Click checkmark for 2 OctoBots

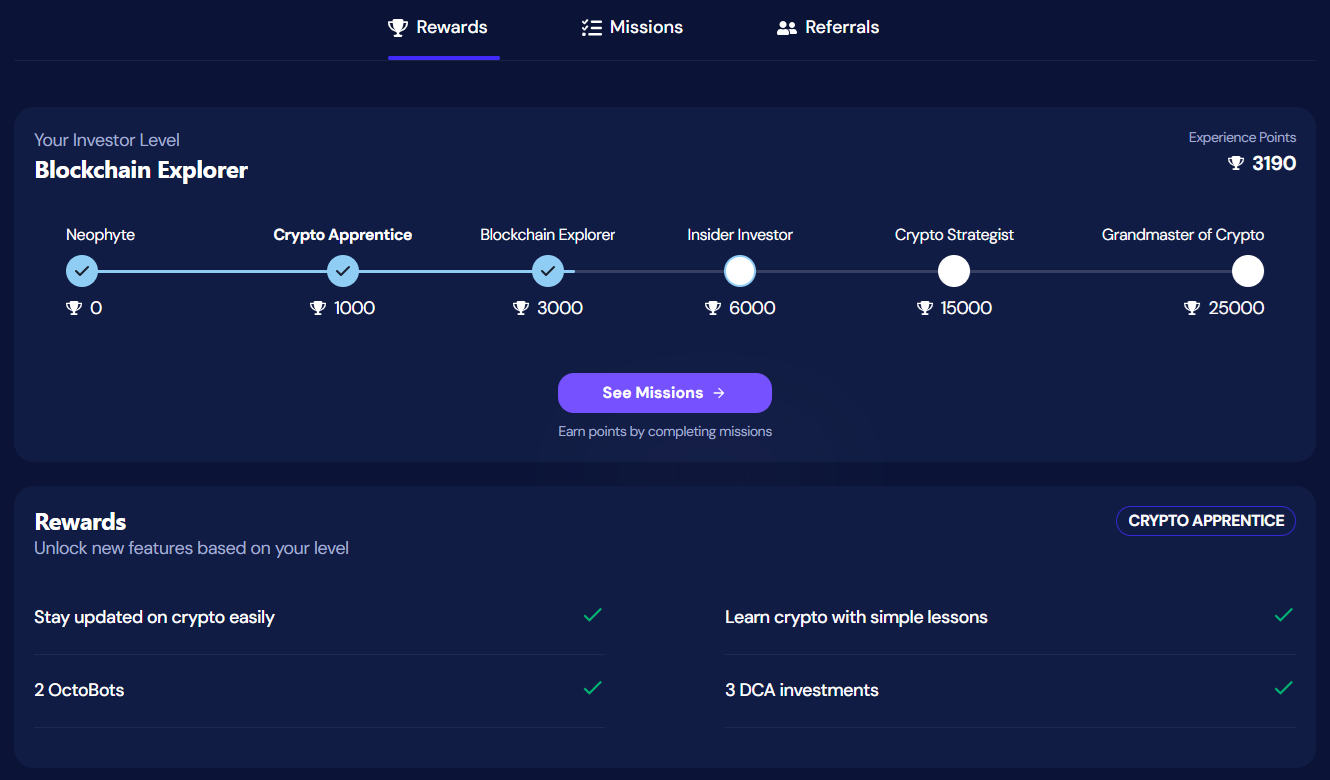click(592, 688)
